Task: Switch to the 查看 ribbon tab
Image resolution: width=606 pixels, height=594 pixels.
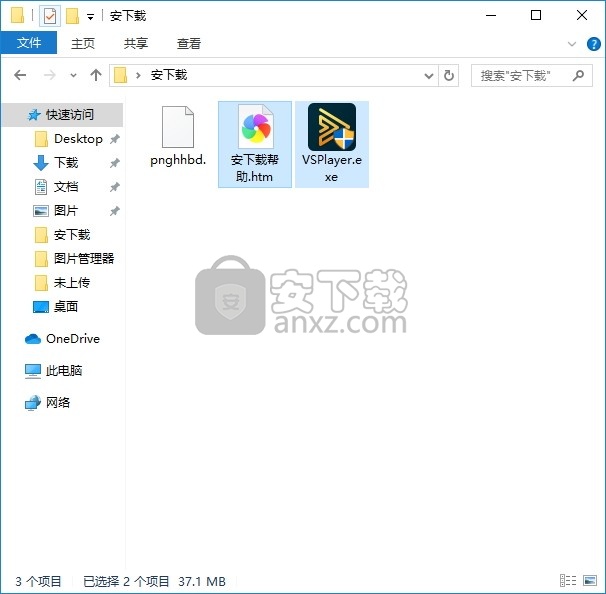Action: (x=189, y=43)
